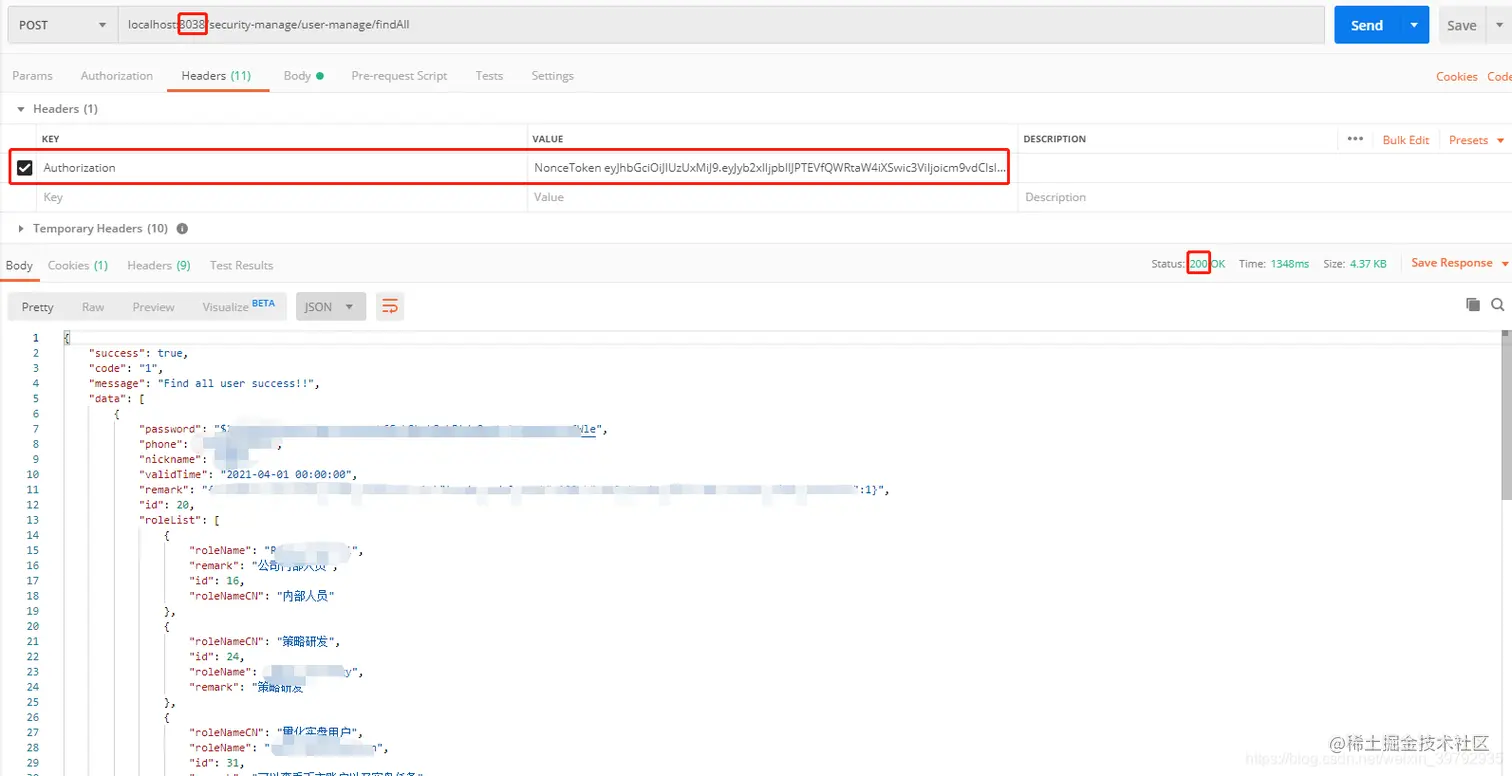Screen dimensions: 1512x776
Task: Open the request Headers (11) tab
Action: [x=216, y=76]
